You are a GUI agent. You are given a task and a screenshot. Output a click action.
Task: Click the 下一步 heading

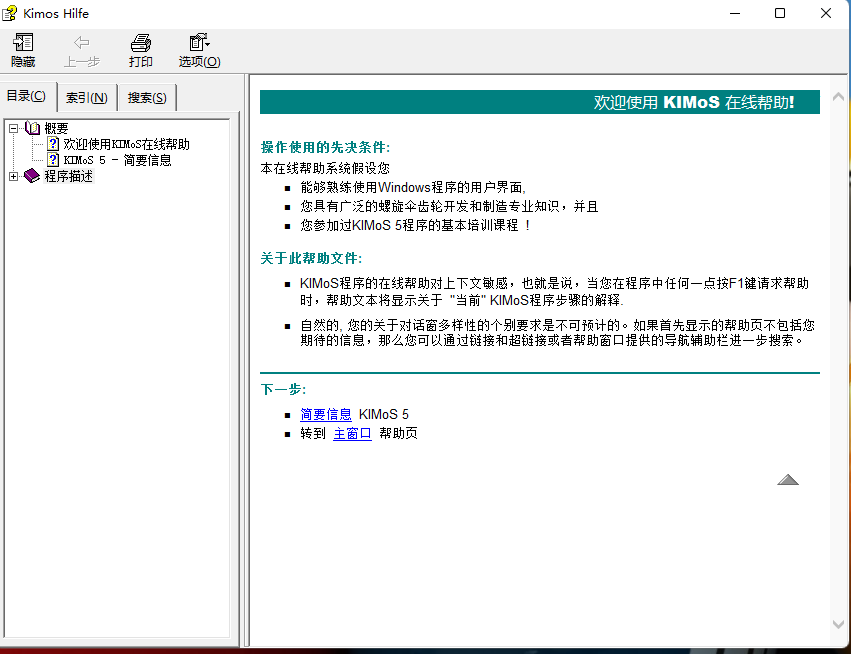point(283,389)
